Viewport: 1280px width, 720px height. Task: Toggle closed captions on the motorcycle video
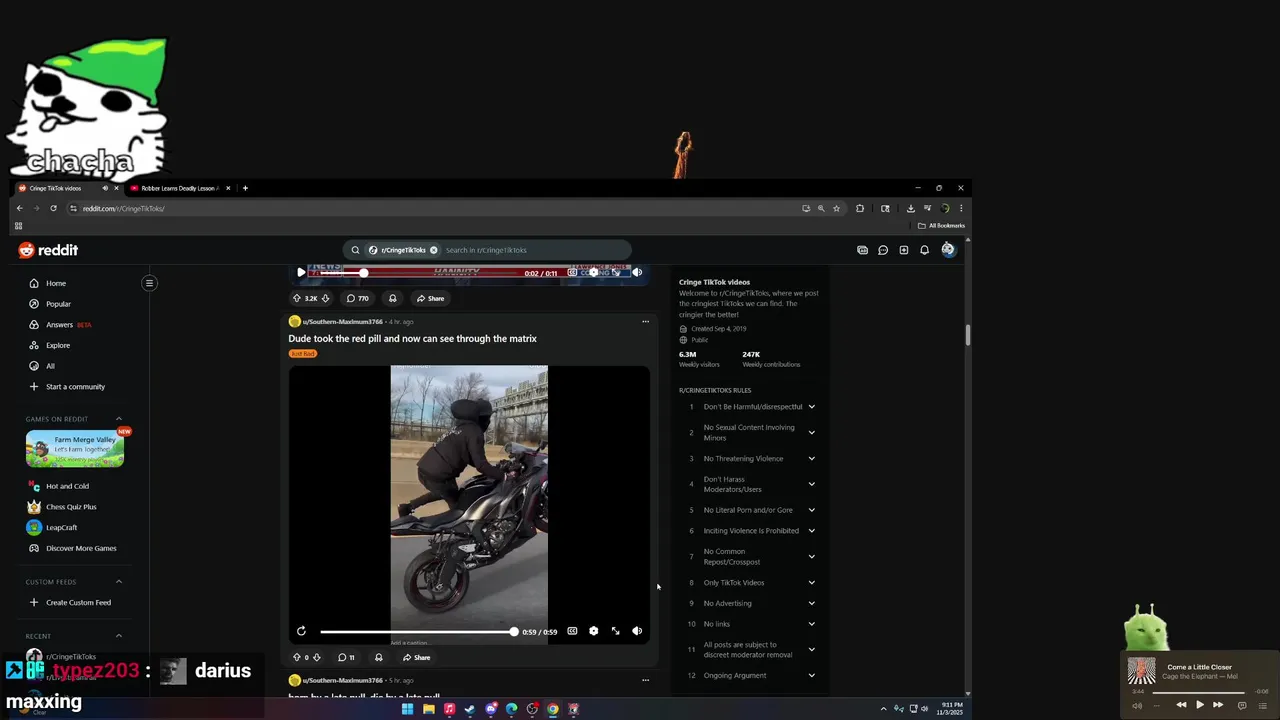click(572, 631)
